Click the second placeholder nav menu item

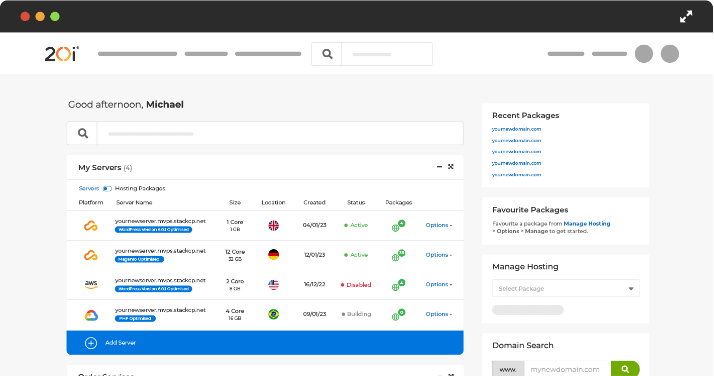pos(206,54)
